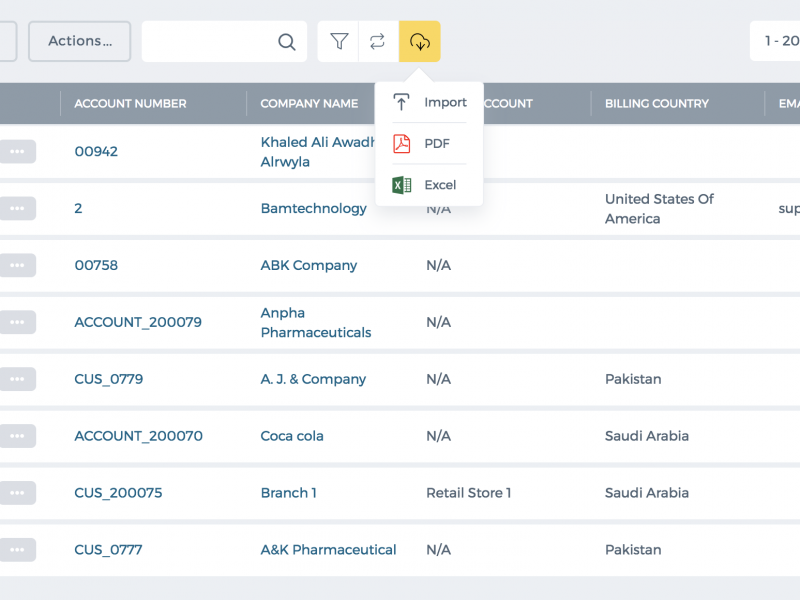The width and height of the screenshot is (800, 600).
Task: Open the filter funnel icon
Action: click(339, 41)
